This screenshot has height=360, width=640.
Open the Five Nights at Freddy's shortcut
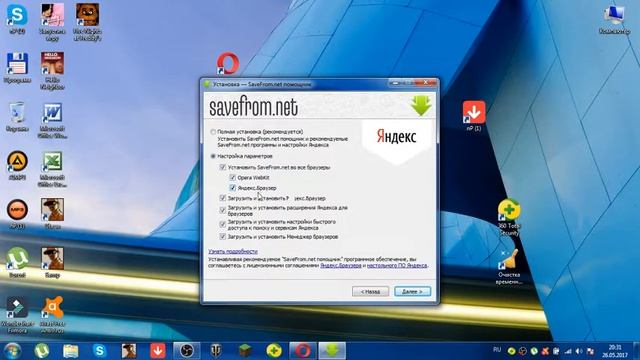(87, 21)
